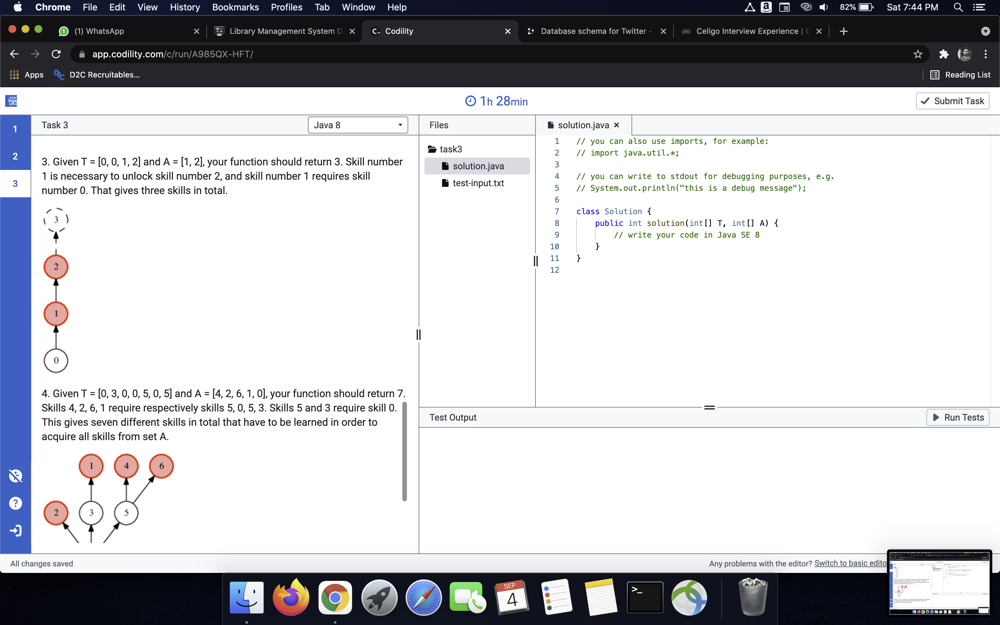
Task: Open the Bookmarks menu
Action: (x=235, y=7)
